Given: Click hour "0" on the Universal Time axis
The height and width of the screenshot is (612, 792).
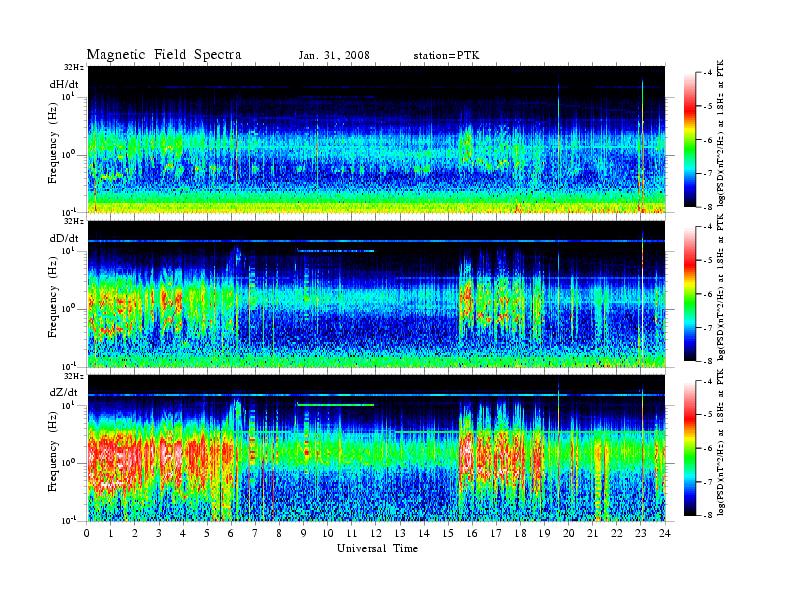Looking at the screenshot, I should 87,533.
